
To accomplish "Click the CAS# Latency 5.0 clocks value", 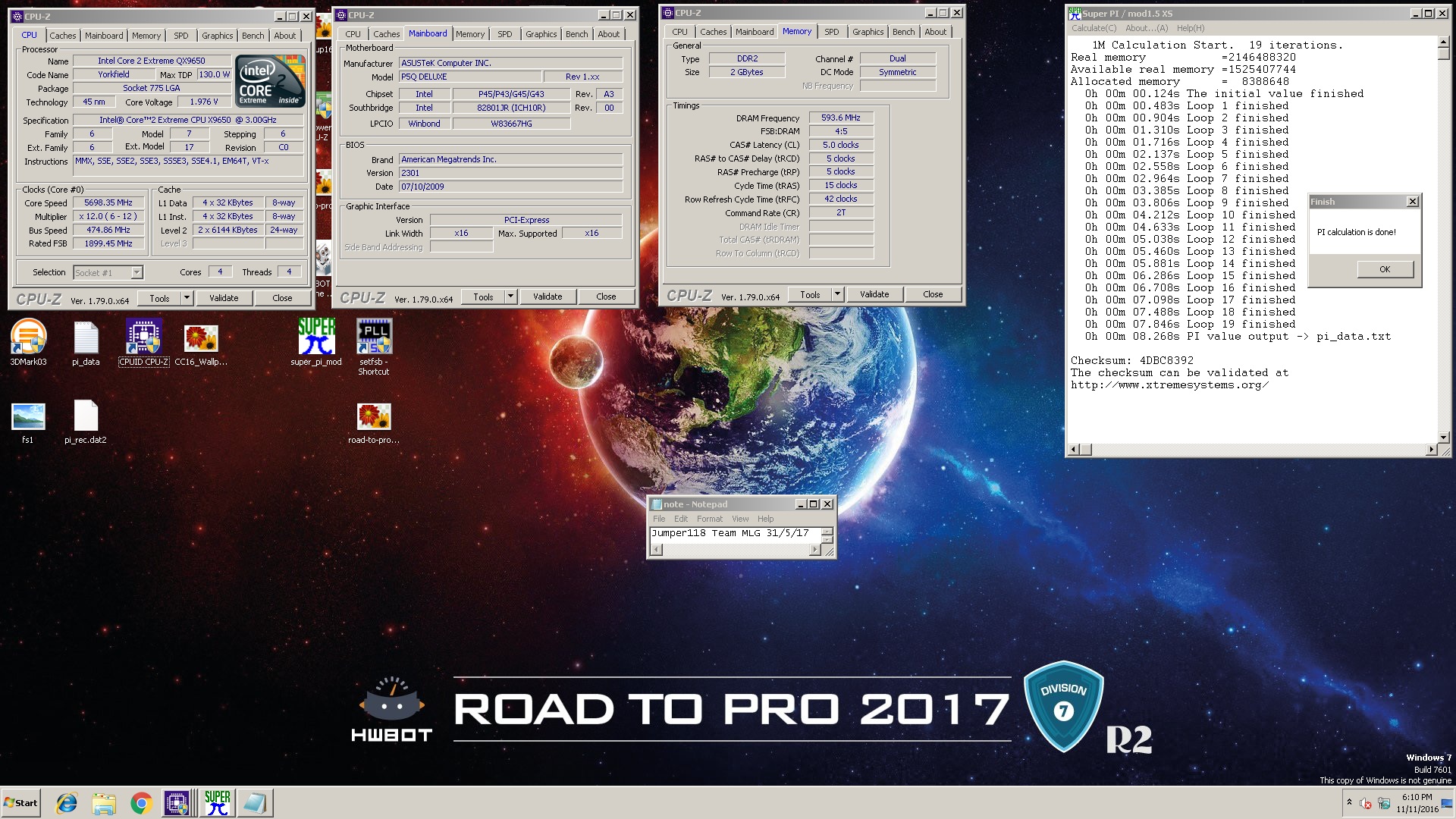I will point(841,145).
